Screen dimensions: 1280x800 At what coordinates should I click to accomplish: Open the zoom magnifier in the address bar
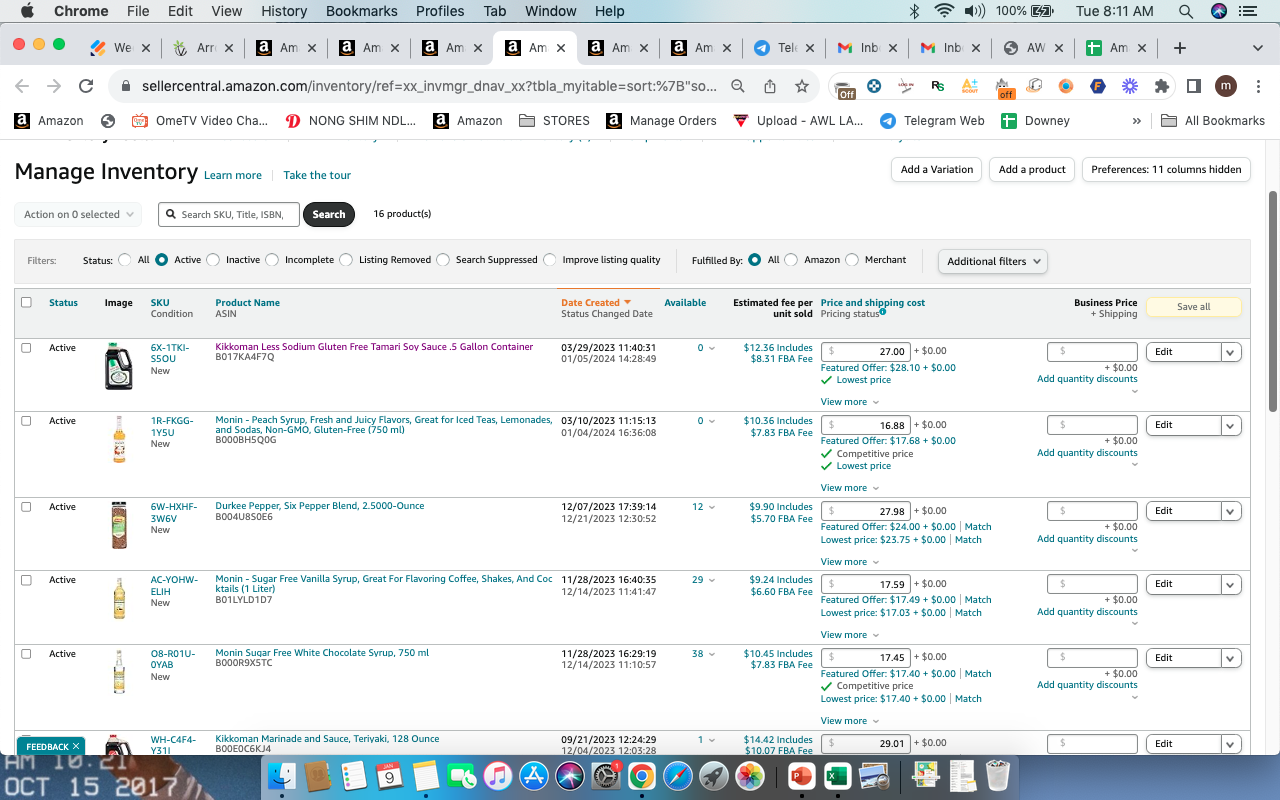738,86
